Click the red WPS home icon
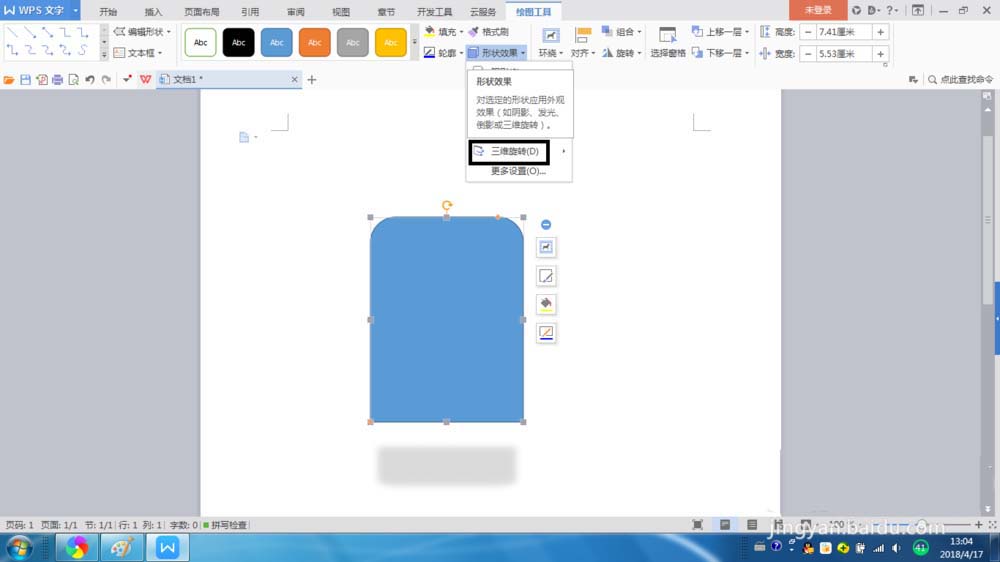 pos(145,80)
